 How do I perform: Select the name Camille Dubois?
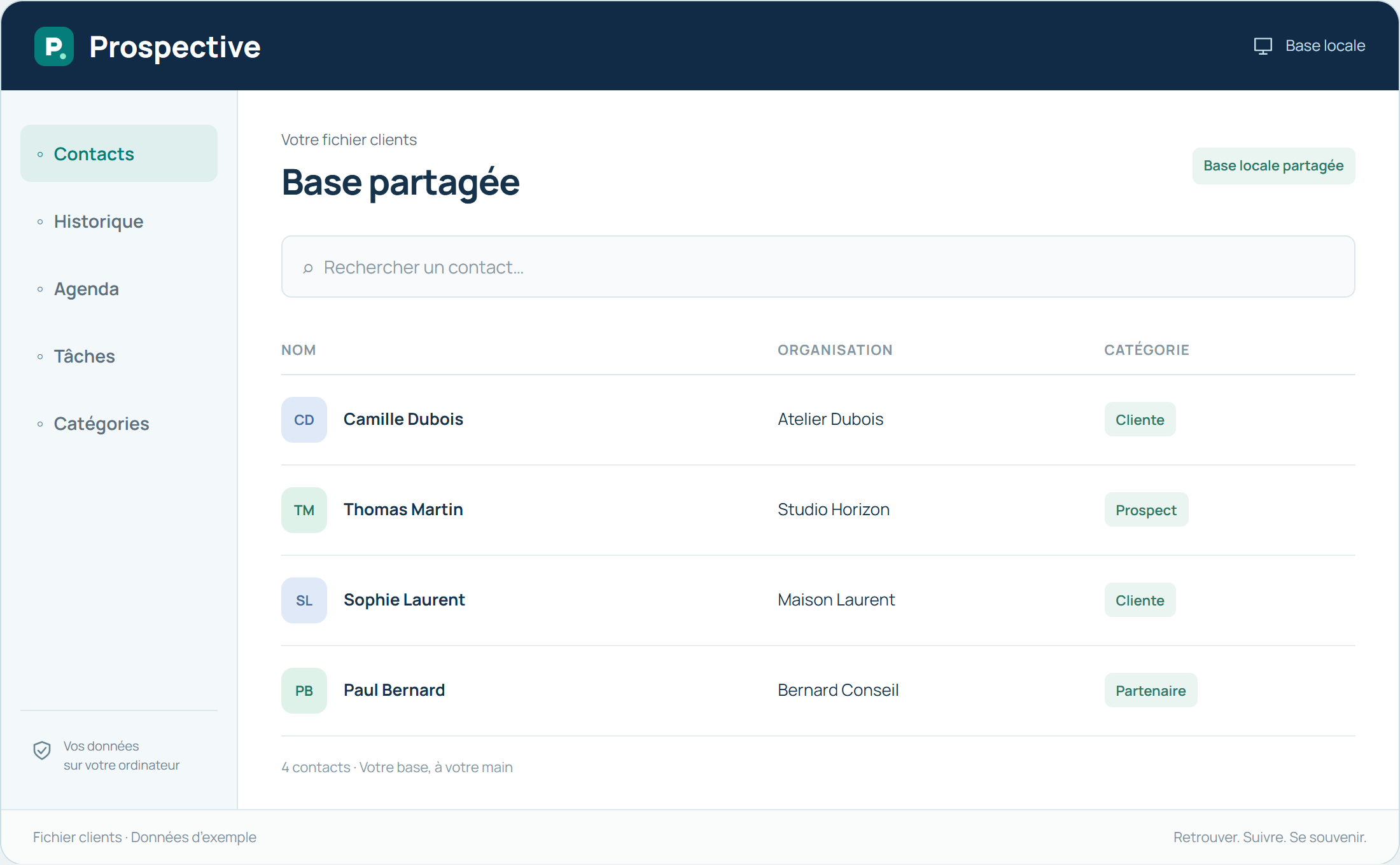(403, 419)
